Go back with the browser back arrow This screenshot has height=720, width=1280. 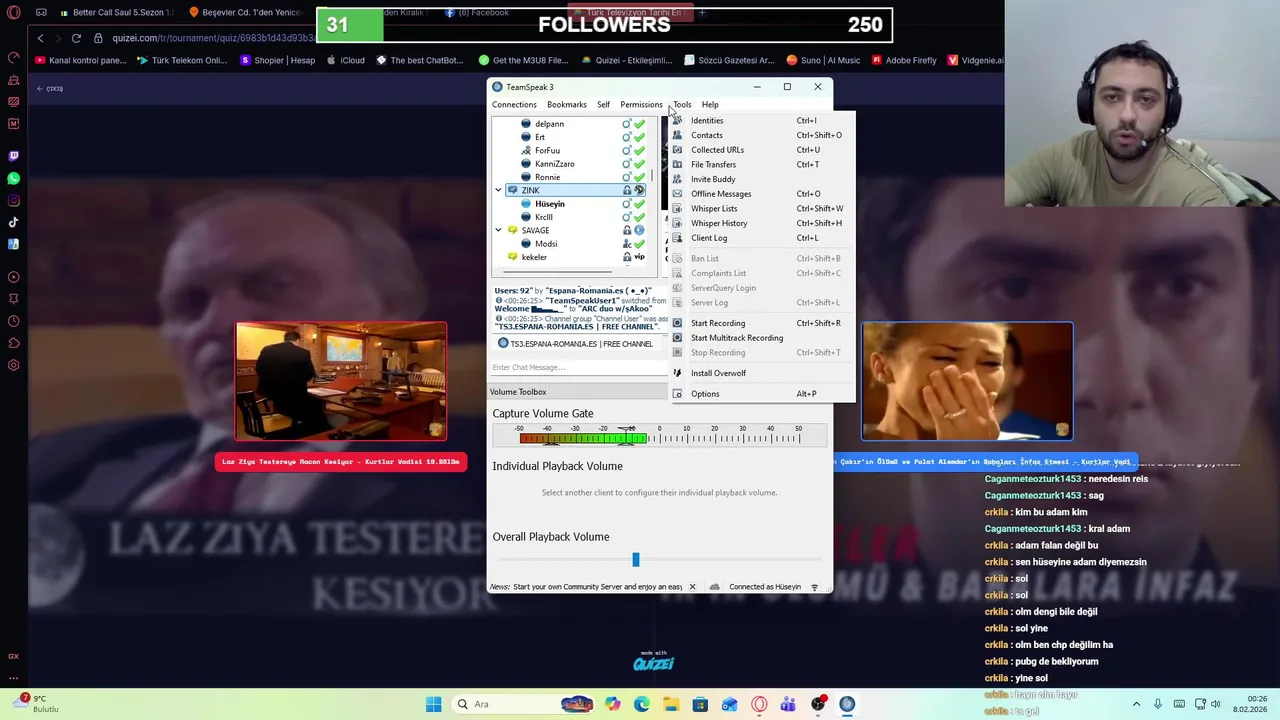40,38
